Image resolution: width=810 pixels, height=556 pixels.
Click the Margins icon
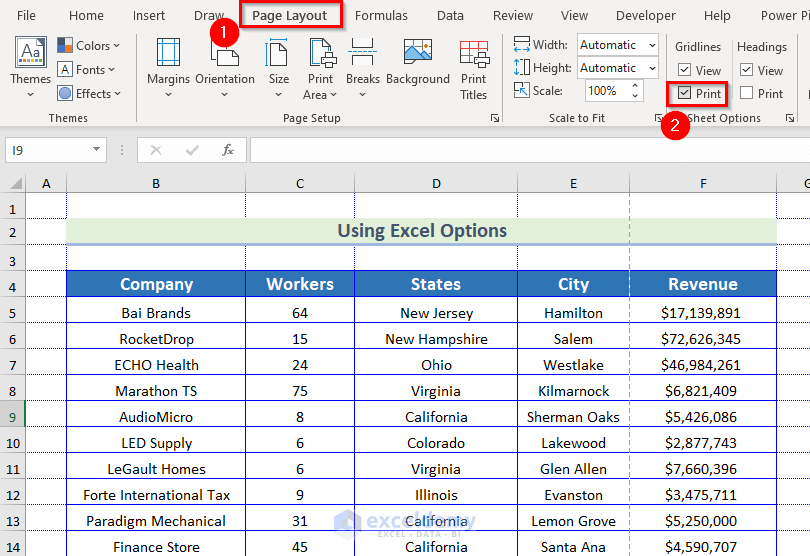pos(168,62)
